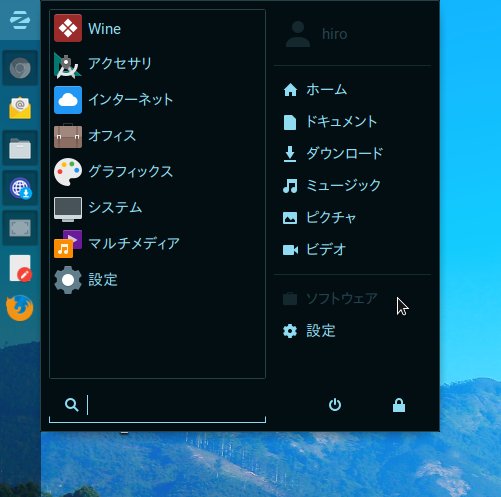Open the Wine category icon
This screenshot has height=497, width=501.
[x=68, y=28]
